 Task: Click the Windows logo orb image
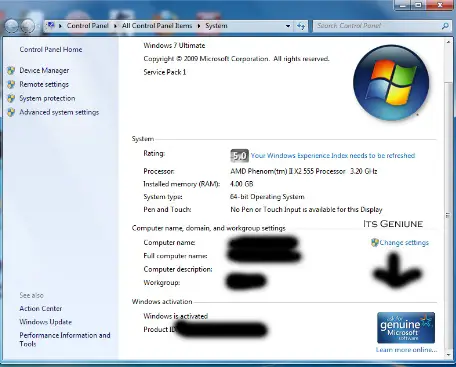coord(391,83)
